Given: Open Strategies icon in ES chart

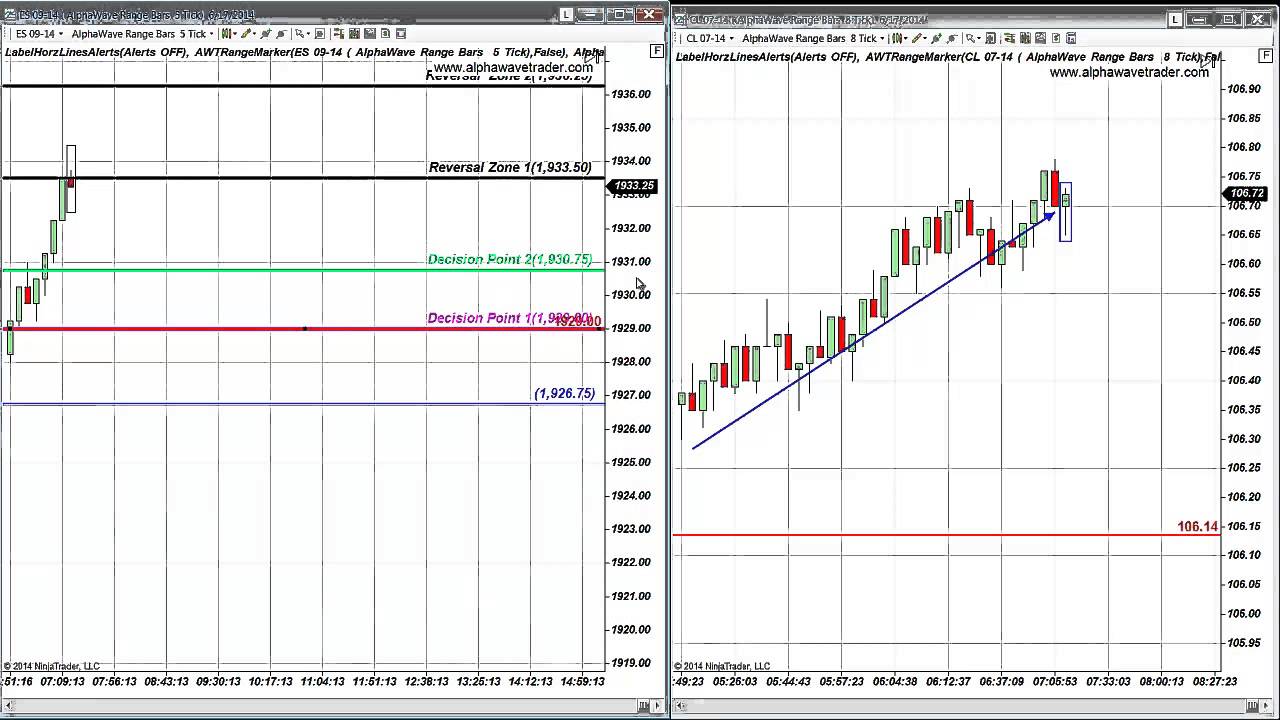Looking at the screenshot, I should pyautogui.click(x=385, y=34).
